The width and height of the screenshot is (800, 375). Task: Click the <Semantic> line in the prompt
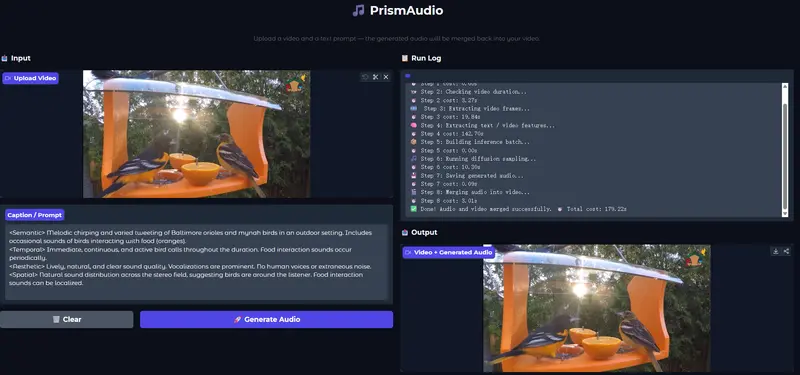[x=190, y=236]
